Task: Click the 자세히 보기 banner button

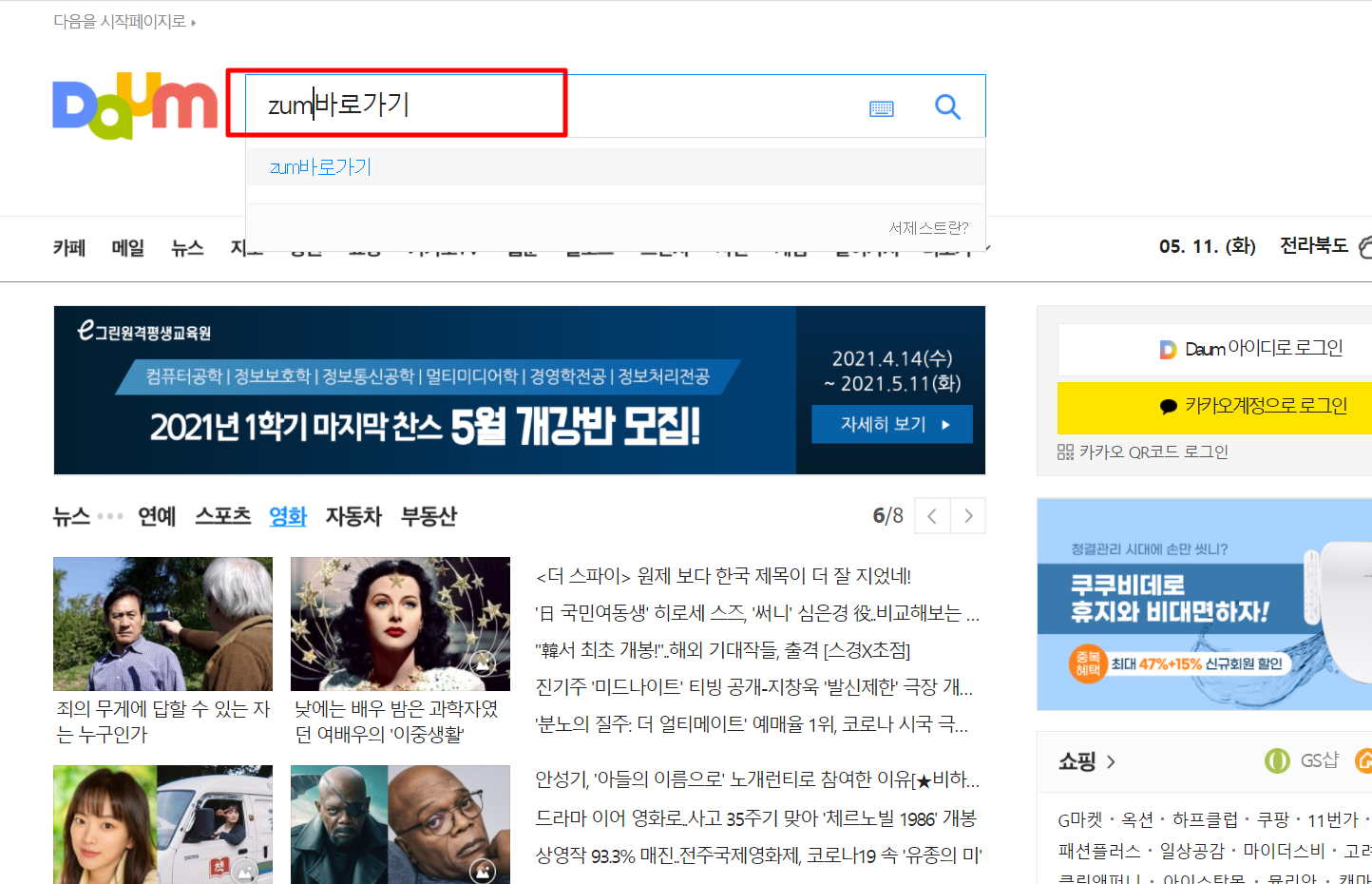Action: (x=892, y=424)
